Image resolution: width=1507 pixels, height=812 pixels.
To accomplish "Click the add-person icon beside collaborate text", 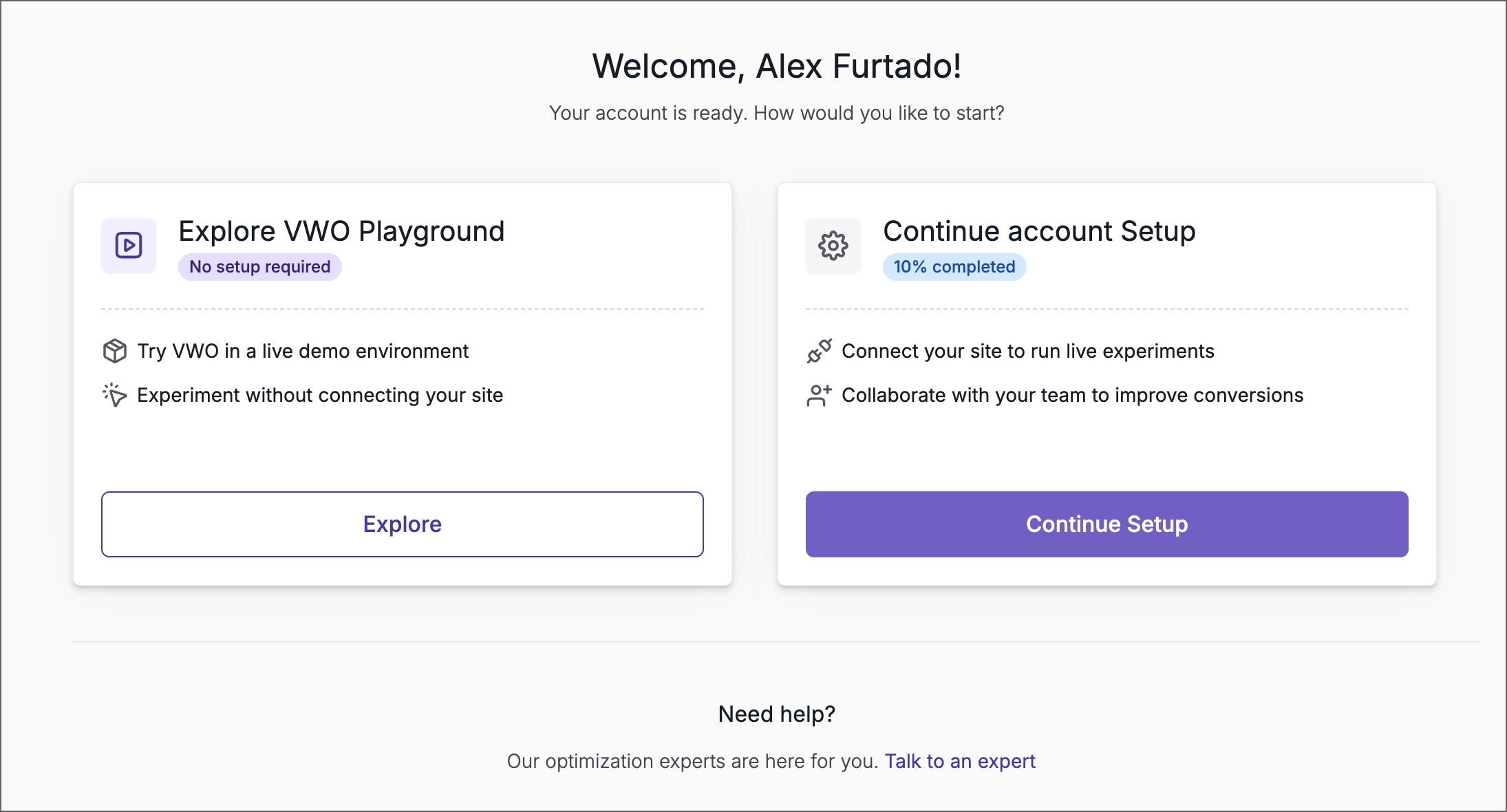I will tap(819, 395).
